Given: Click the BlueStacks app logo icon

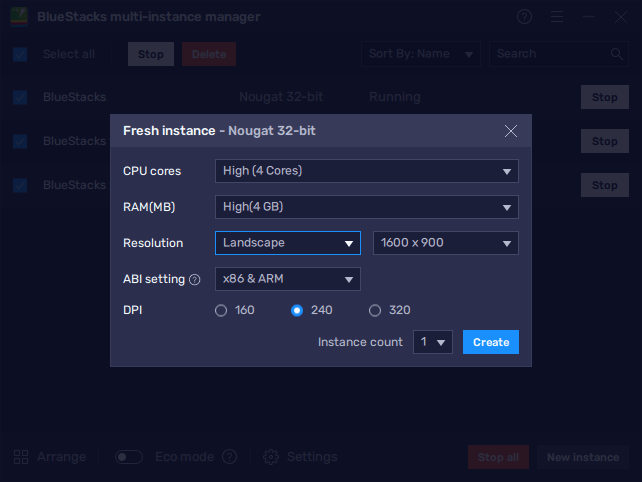Looking at the screenshot, I should 19,17.
